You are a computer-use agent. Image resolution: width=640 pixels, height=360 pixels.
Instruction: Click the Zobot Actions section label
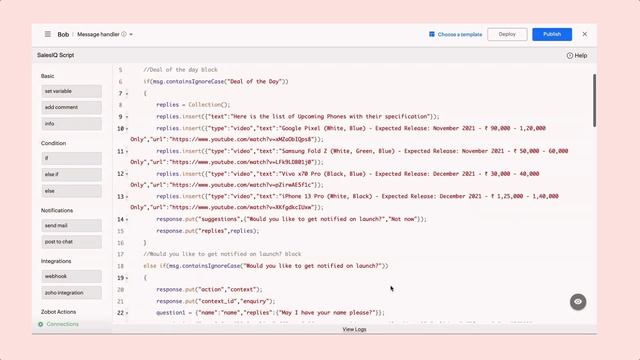click(x=58, y=311)
